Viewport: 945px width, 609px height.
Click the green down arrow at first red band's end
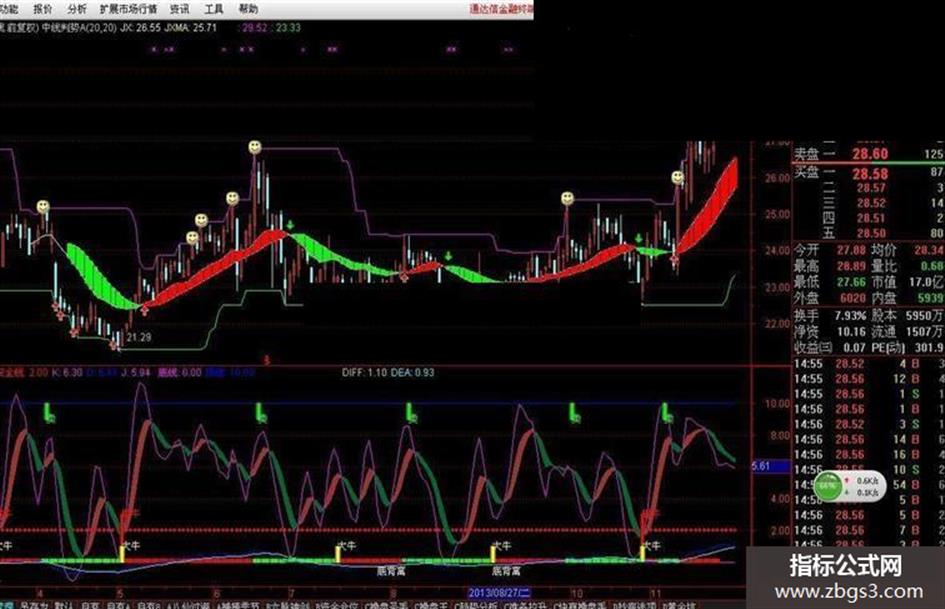tap(290, 226)
